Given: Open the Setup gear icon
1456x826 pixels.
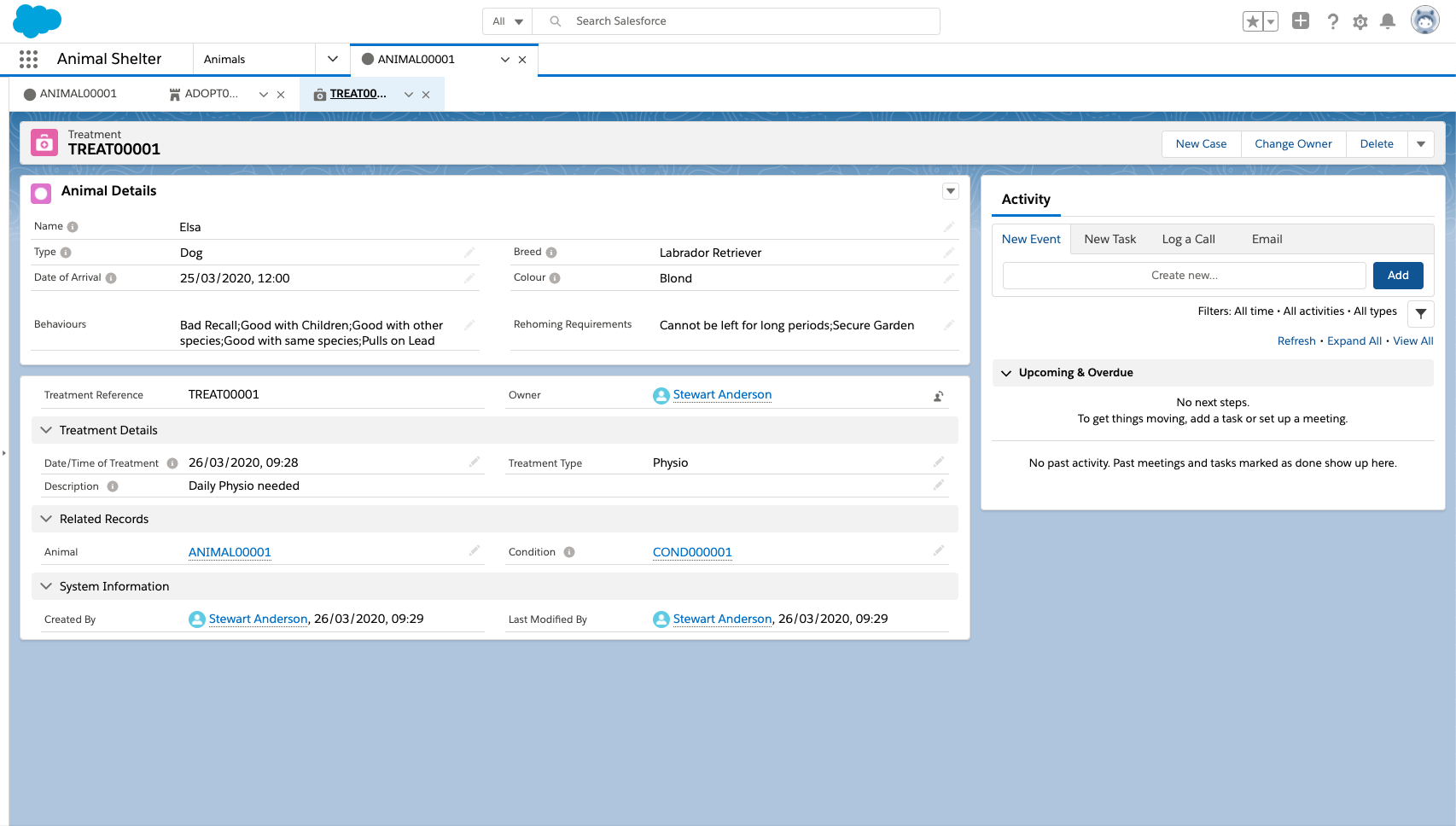Looking at the screenshot, I should point(1360,21).
